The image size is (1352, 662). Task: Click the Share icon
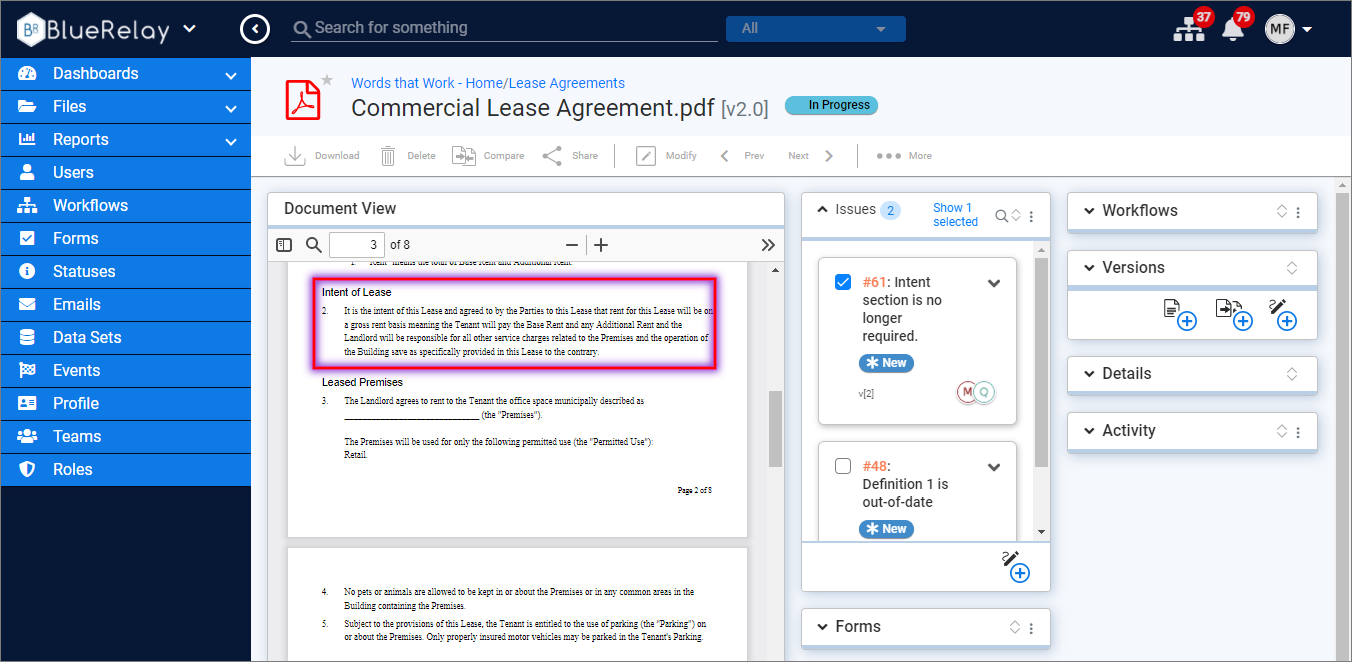click(x=552, y=156)
